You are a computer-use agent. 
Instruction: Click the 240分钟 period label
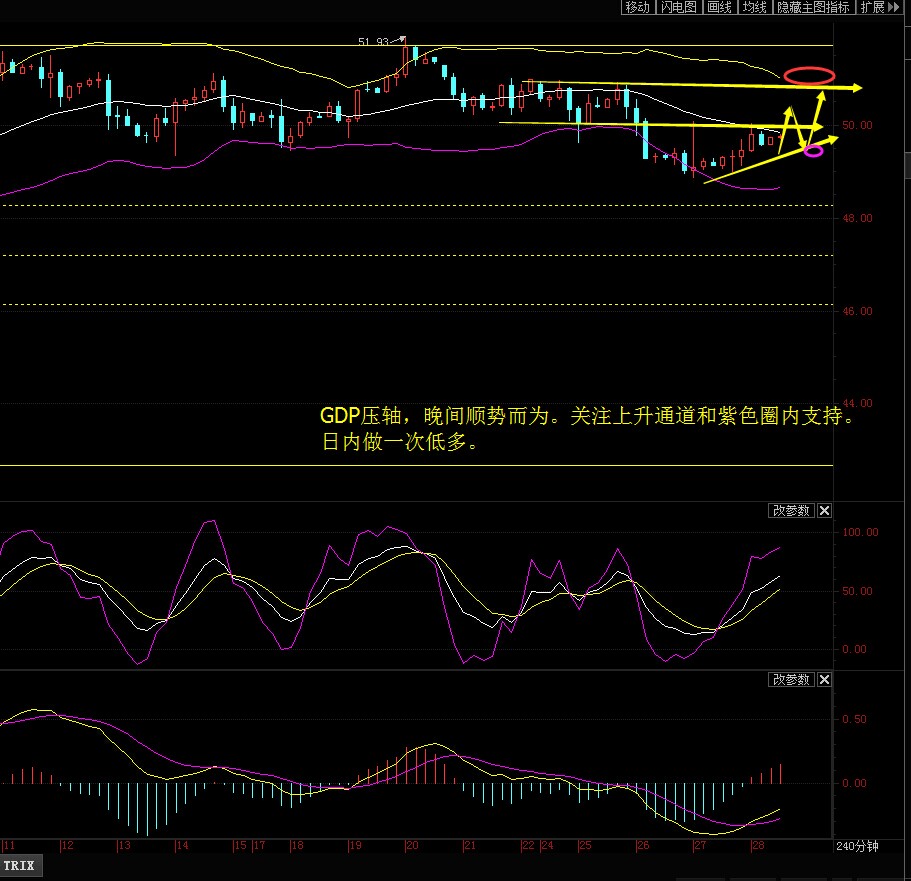(x=857, y=847)
